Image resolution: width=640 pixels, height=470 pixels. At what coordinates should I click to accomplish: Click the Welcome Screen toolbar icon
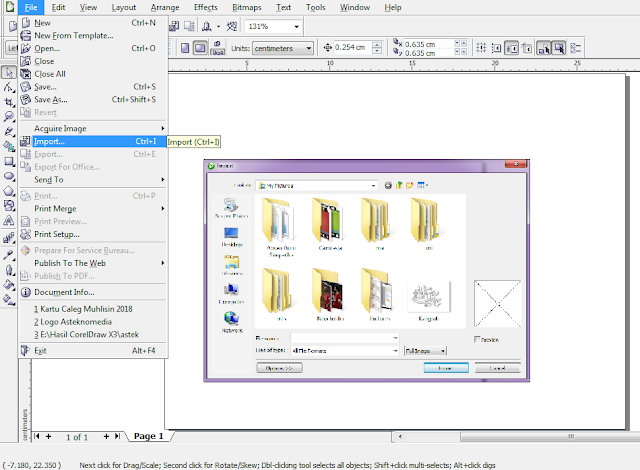click(x=232, y=27)
